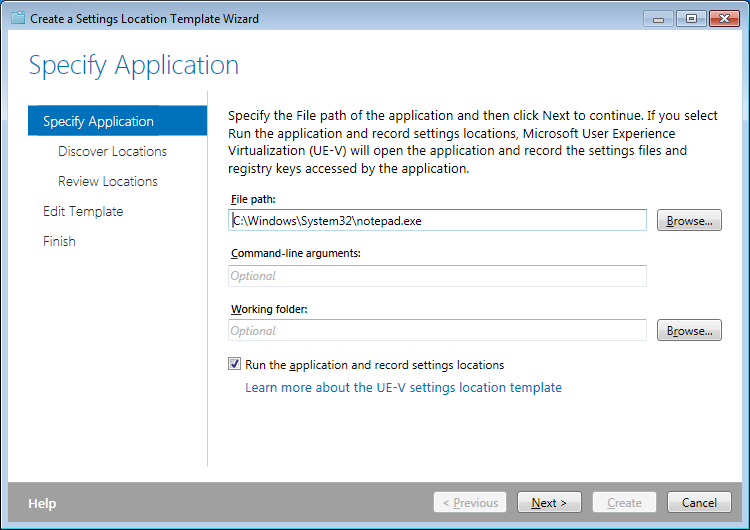This screenshot has height=530, width=750.
Task: Open Help in the bottom bar
Action: coord(42,503)
